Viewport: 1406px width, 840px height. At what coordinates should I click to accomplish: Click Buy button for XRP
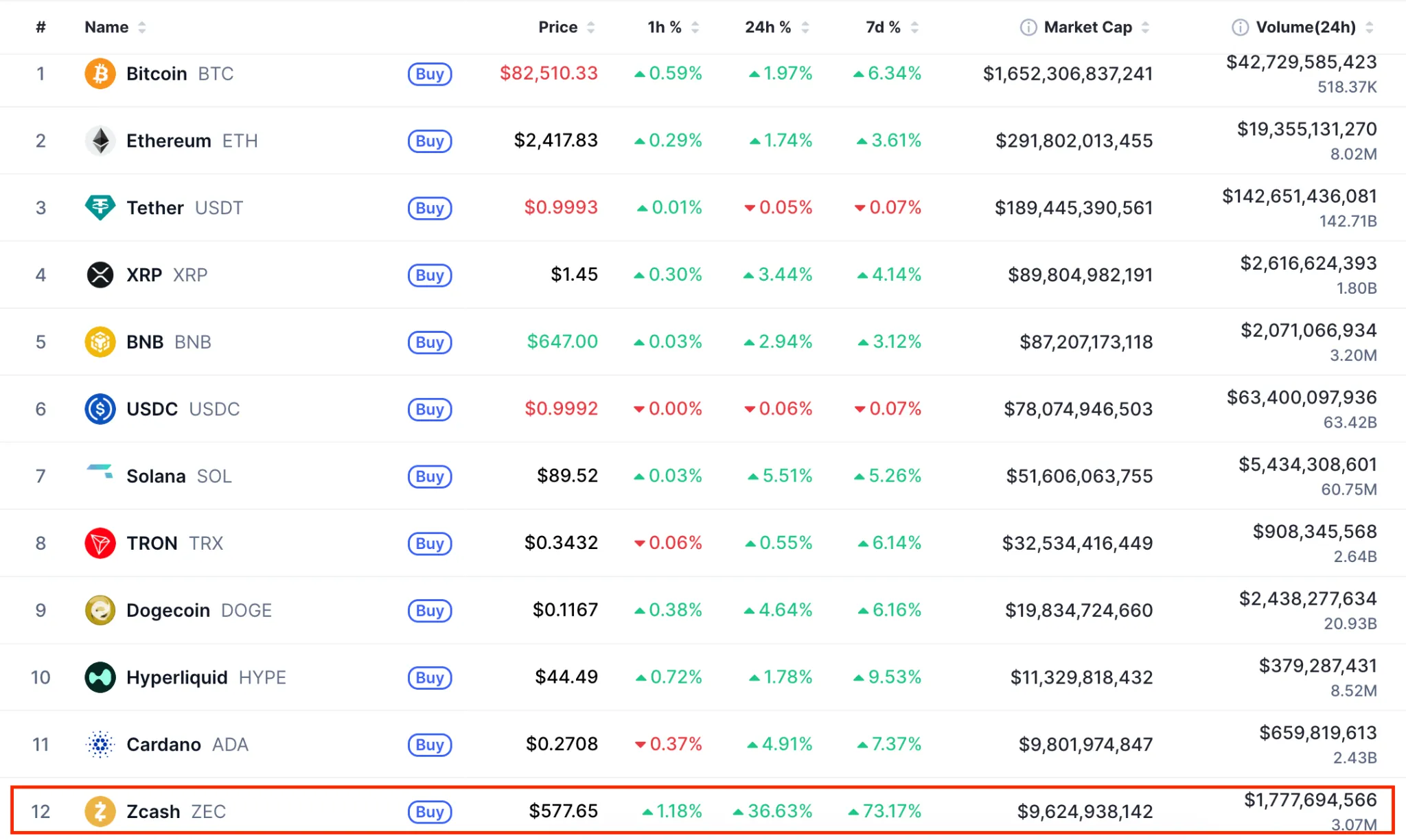[430, 275]
